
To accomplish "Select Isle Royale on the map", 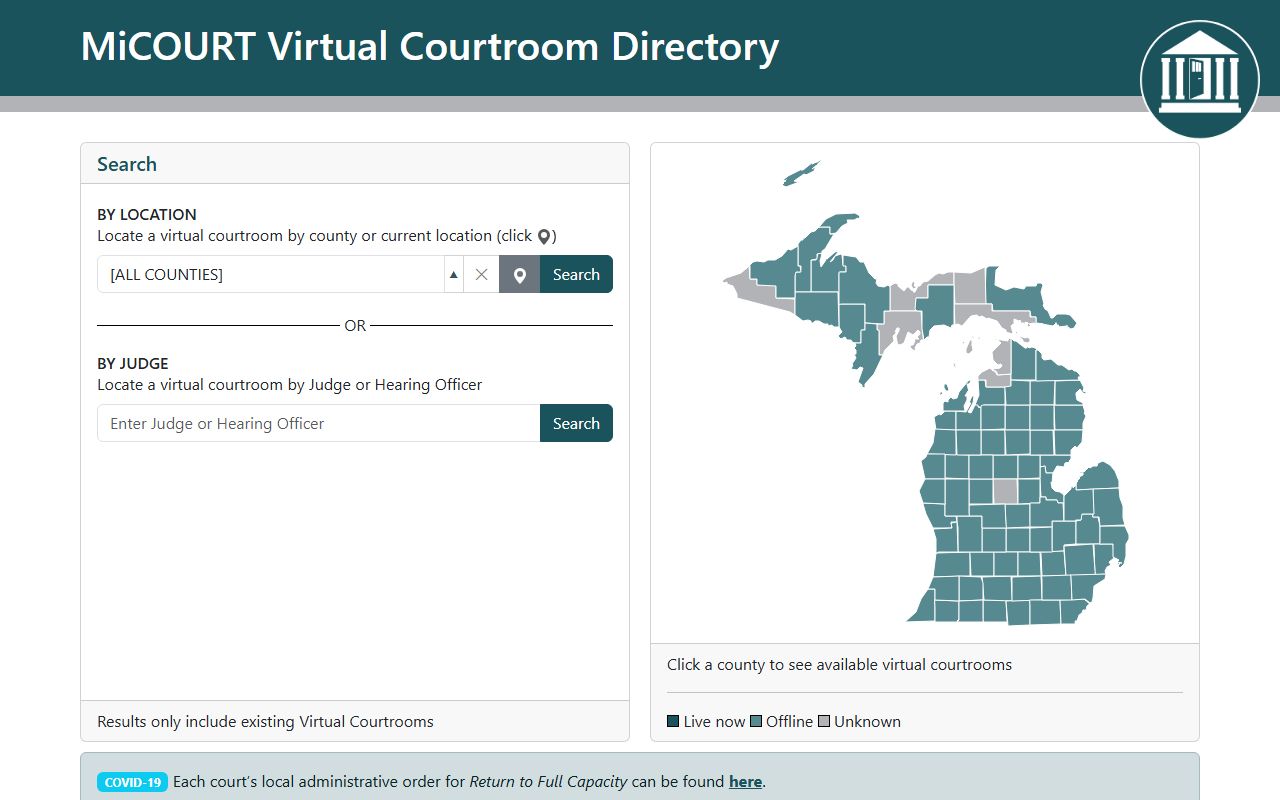I will click(800, 174).
